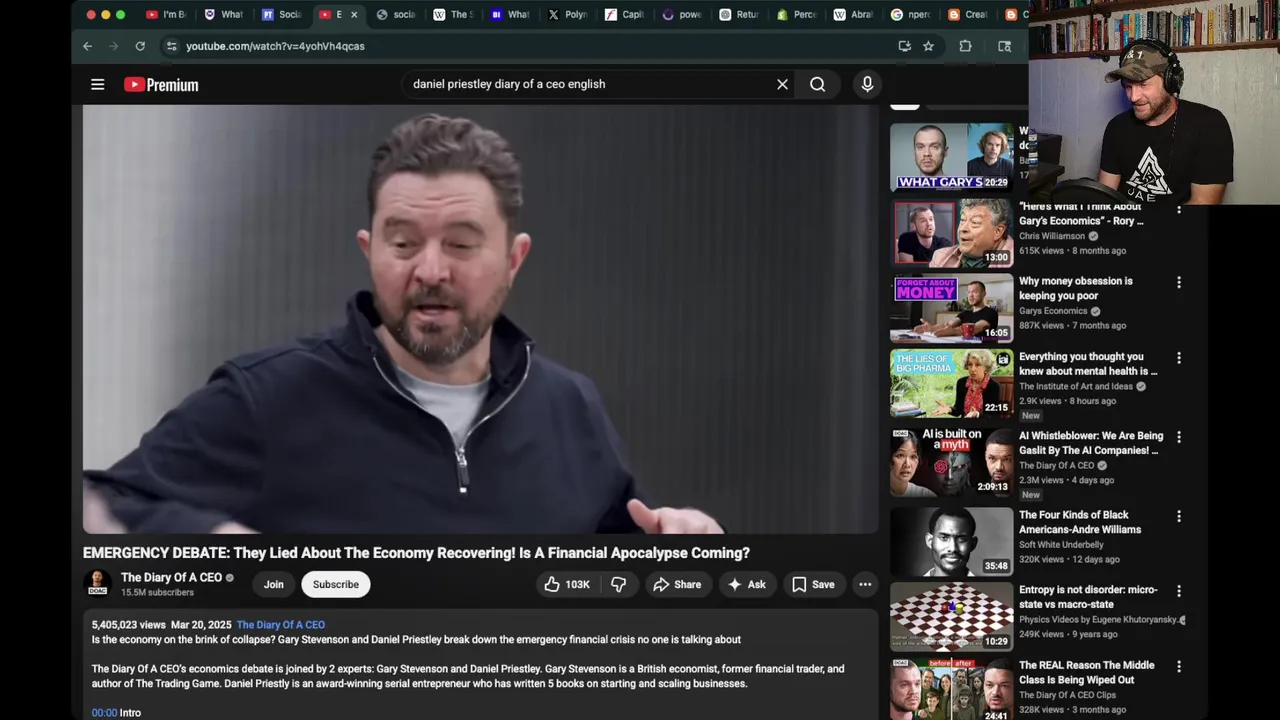Open the 35:48 black-and-white portrait thumbnail
1280x720 pixels.
click(951, 541)
